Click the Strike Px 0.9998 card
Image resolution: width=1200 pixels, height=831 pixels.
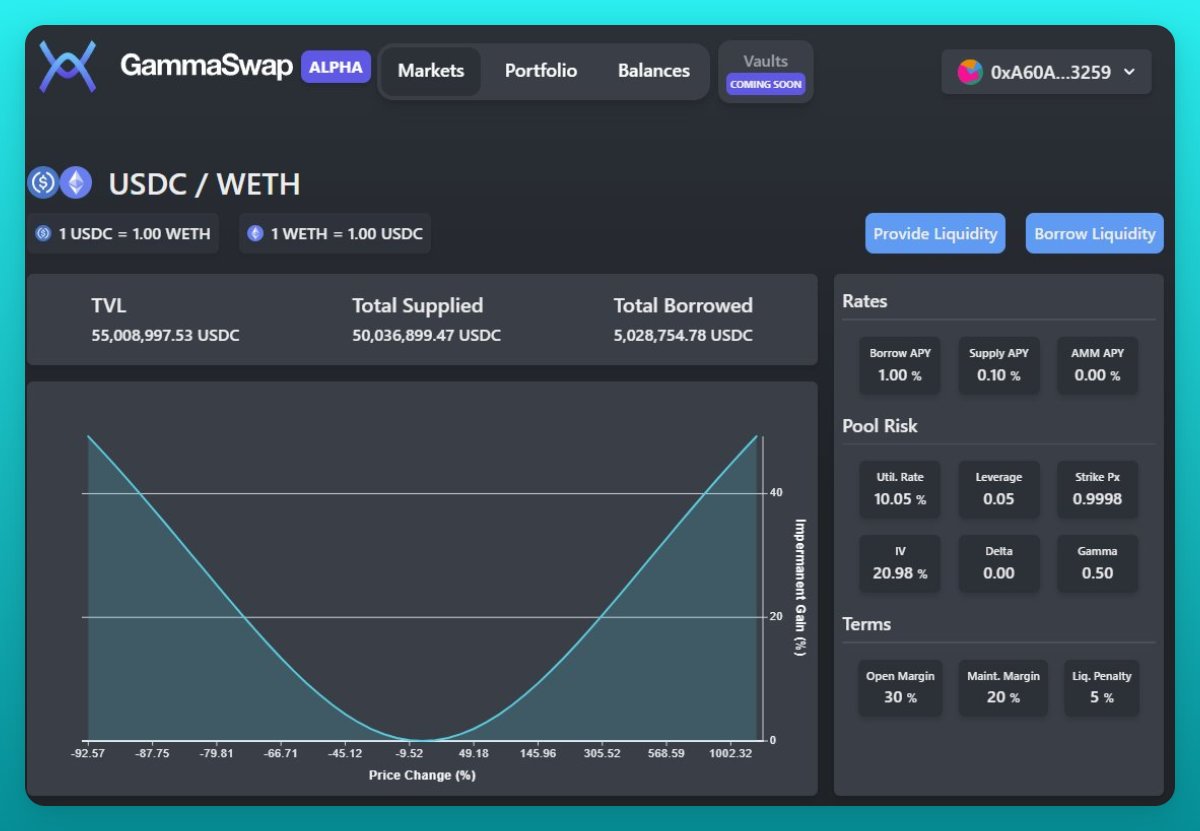1097,489
